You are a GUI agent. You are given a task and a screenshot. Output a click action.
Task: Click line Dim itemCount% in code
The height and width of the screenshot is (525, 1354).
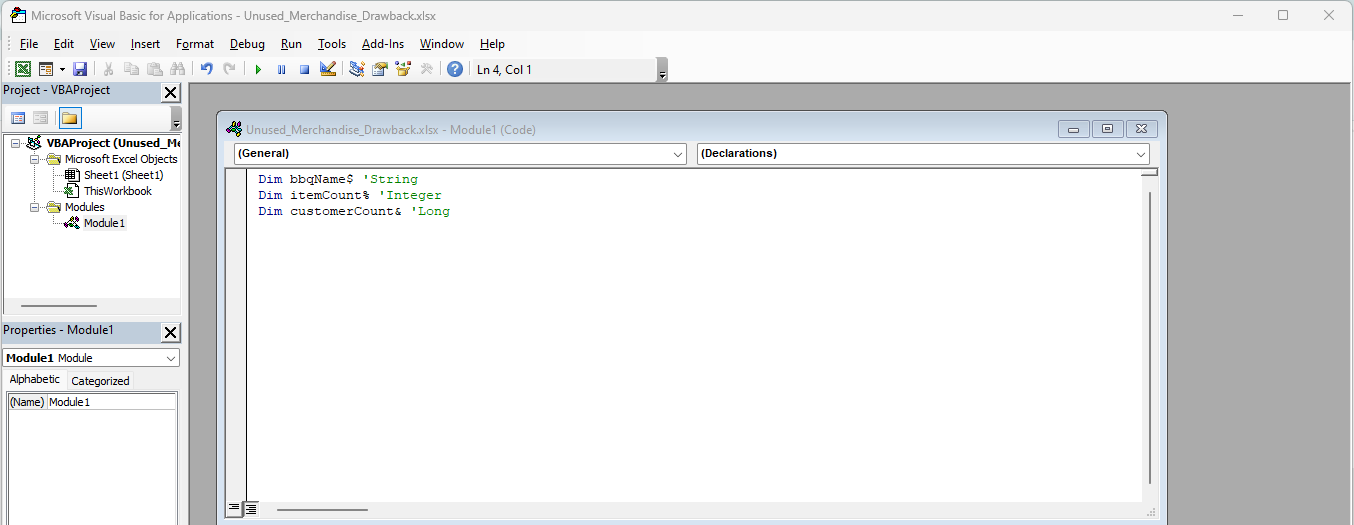(x=349, y=196)
